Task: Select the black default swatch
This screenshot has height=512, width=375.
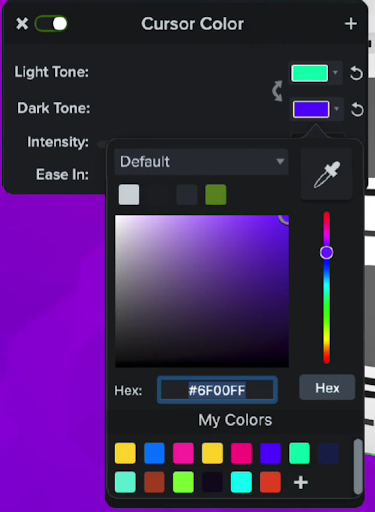Action: (158, 195)
